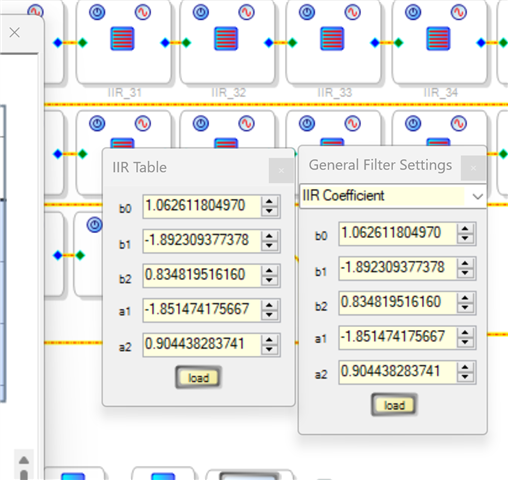
Task: Click the sine wave icon on IIR_31
Action: [143, 12]
